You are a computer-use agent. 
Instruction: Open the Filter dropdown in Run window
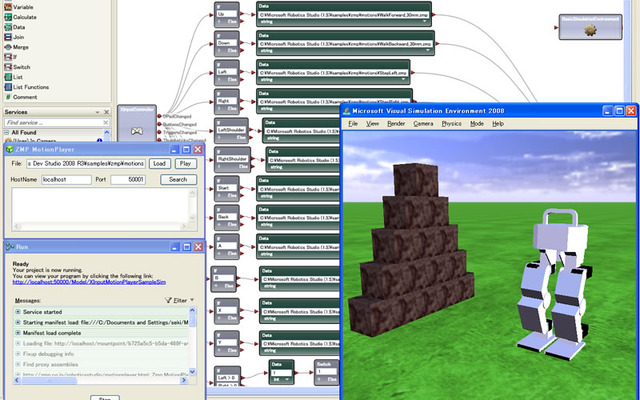(x=192, y=300)
